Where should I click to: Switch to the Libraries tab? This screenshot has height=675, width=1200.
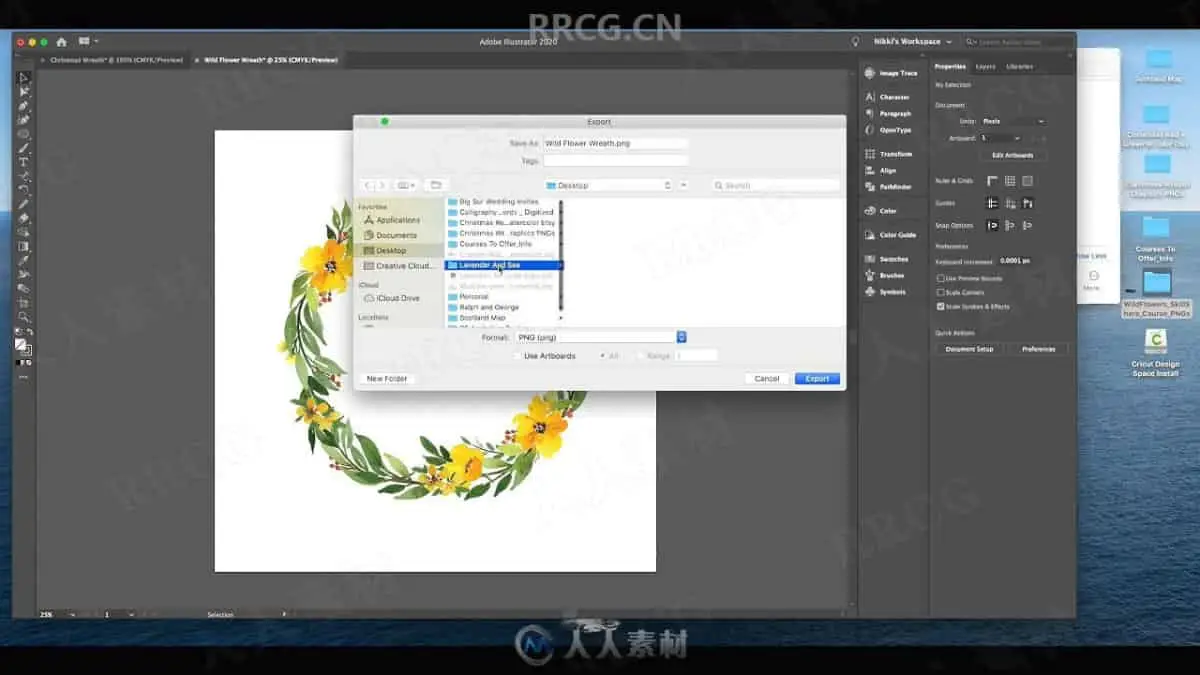[1019, 66]
